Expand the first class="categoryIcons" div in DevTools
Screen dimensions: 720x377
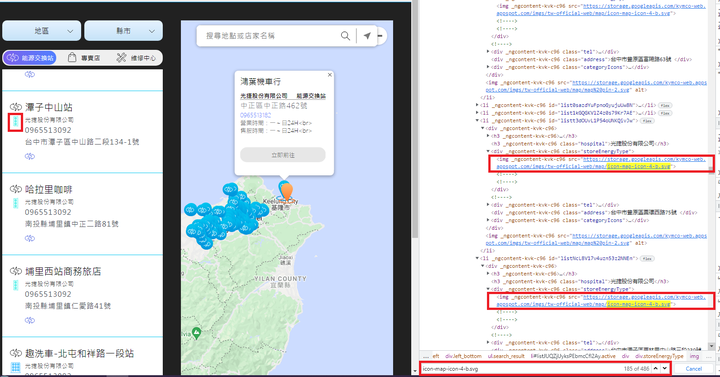point(488,67)
